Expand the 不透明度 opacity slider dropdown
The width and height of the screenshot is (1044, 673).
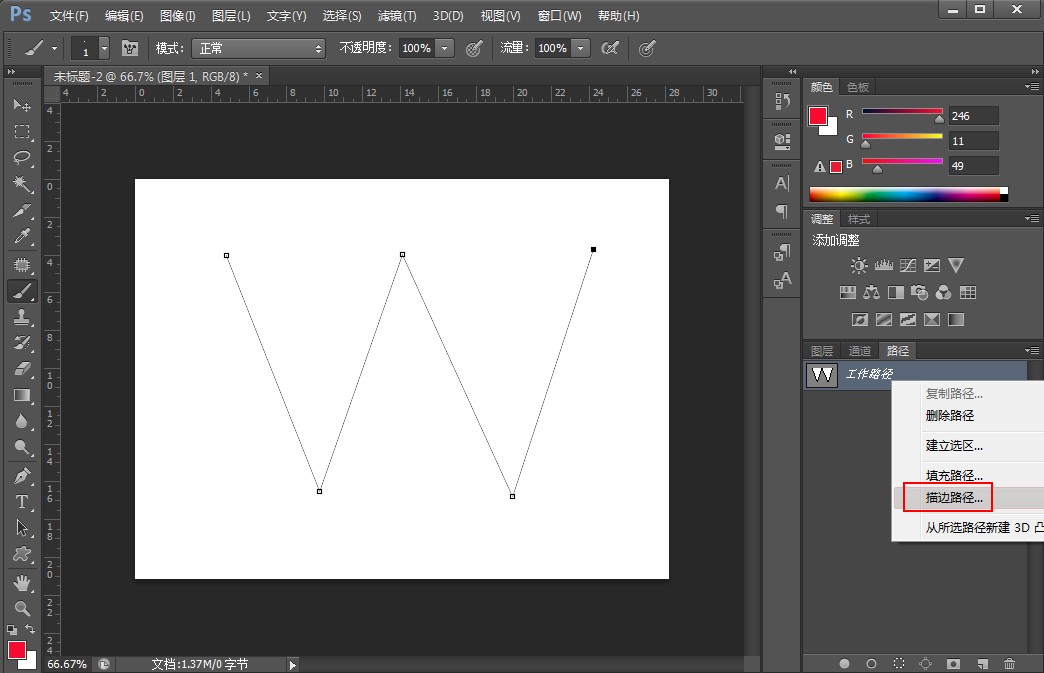pyautogui.click(x=445, y=48)
